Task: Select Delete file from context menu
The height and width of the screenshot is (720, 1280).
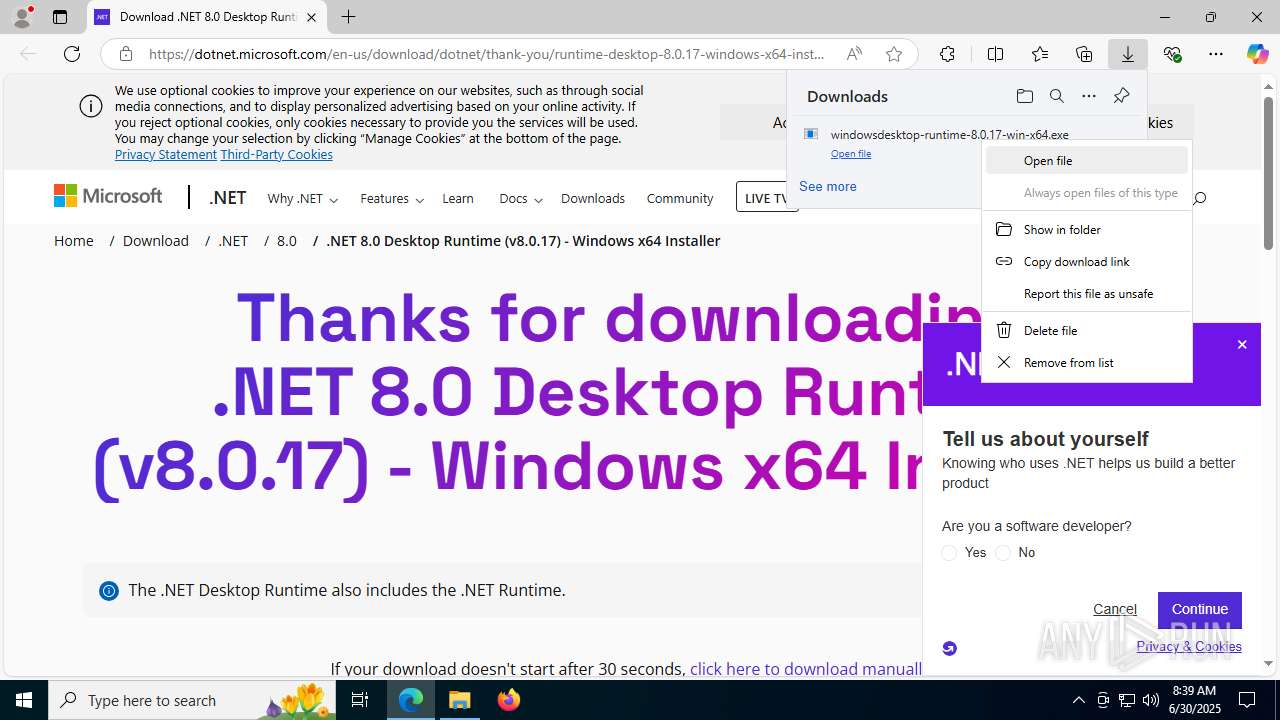Action: tap(1087, 330)
